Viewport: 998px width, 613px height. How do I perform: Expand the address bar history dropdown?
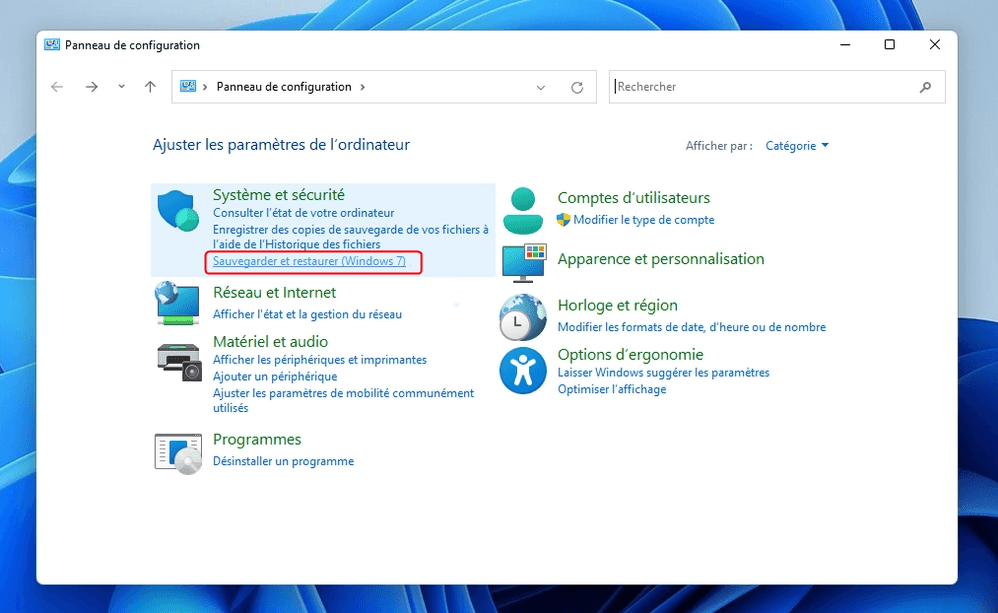[x=540, y=87]
